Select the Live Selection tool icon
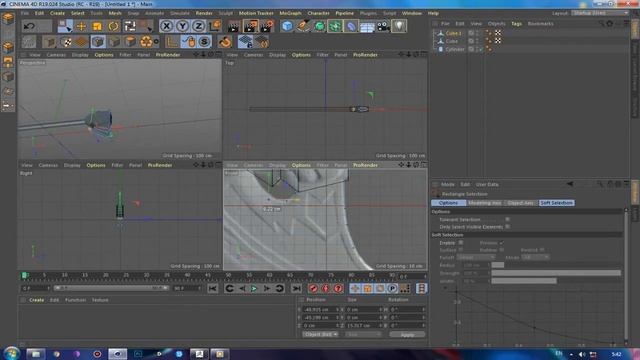Image resolution: width=640 pixels, height=360 pixels. tap(65, 26)
